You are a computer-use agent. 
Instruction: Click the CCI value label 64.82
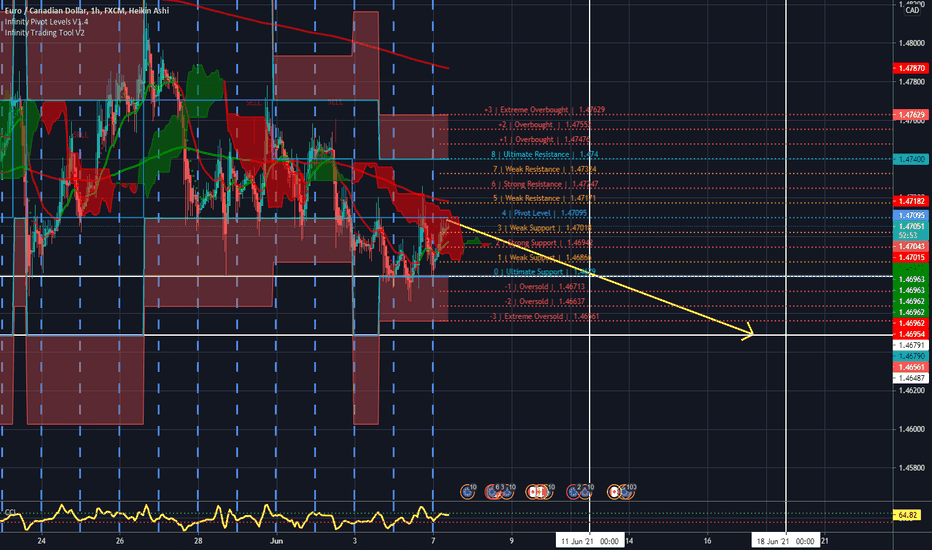[907, 515]
